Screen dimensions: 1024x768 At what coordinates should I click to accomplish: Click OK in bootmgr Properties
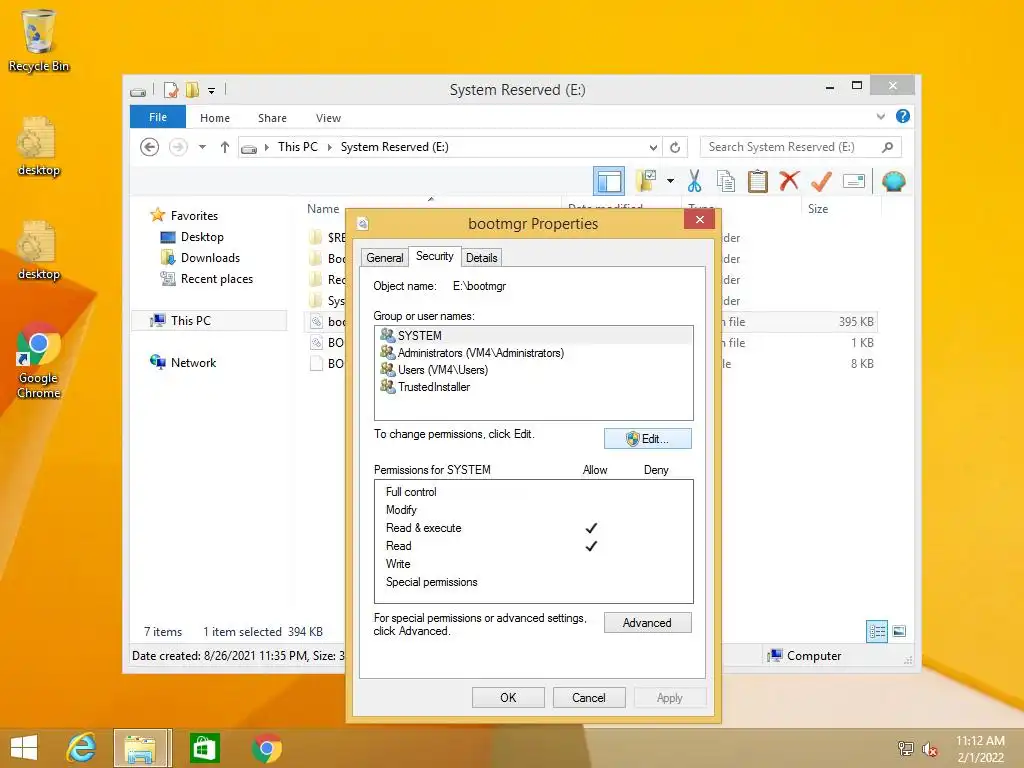tap(508, 697)
